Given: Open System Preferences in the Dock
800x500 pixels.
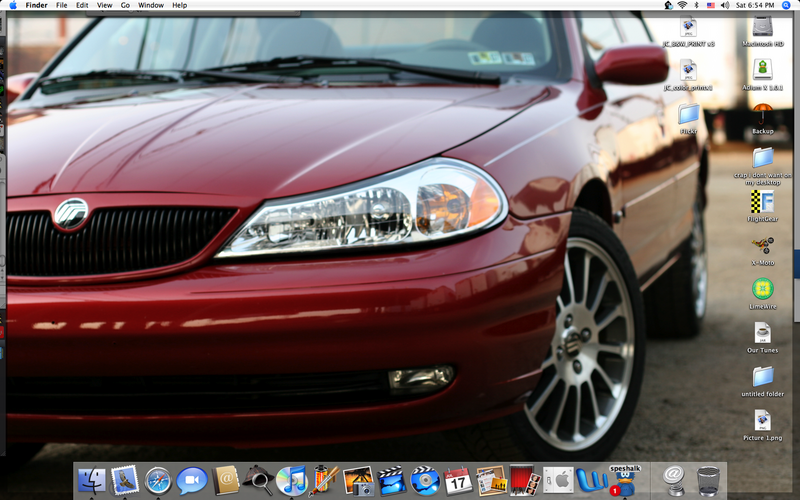Looking at the screenshot, I should tap(558, 480).
